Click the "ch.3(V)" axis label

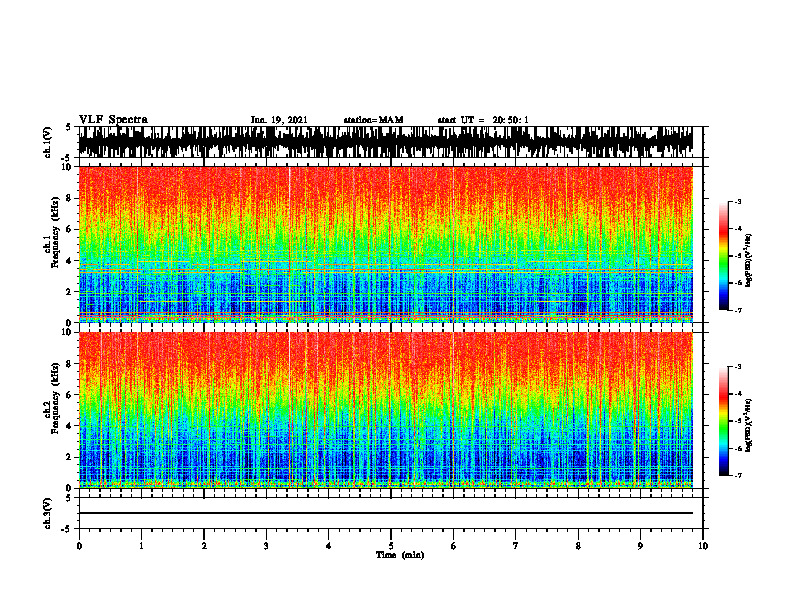tap(47, 514)
